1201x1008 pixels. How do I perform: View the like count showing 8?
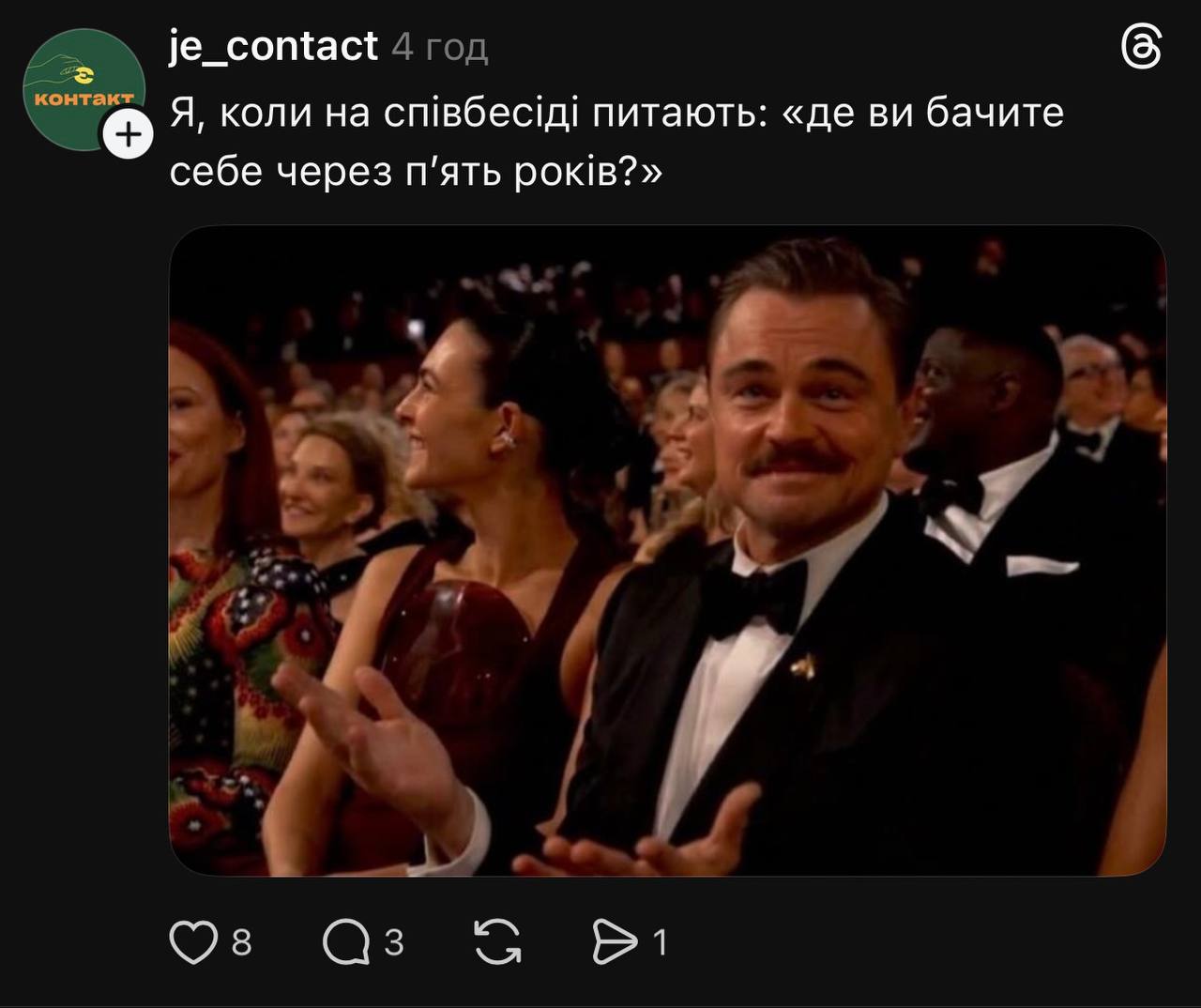coord(242,942)
